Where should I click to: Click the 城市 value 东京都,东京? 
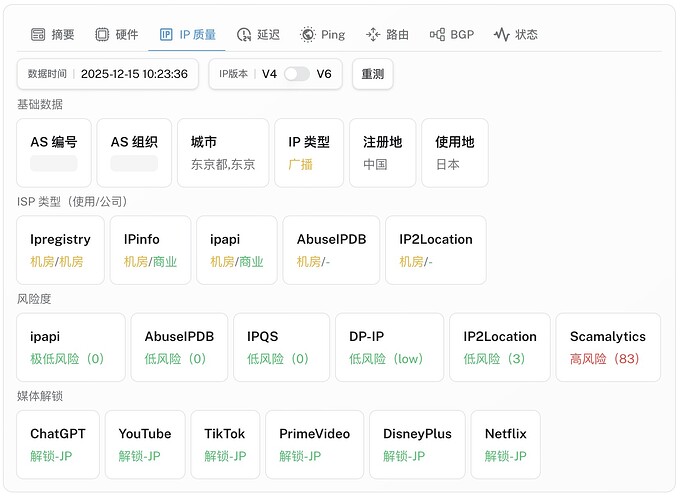click(223, 165)
